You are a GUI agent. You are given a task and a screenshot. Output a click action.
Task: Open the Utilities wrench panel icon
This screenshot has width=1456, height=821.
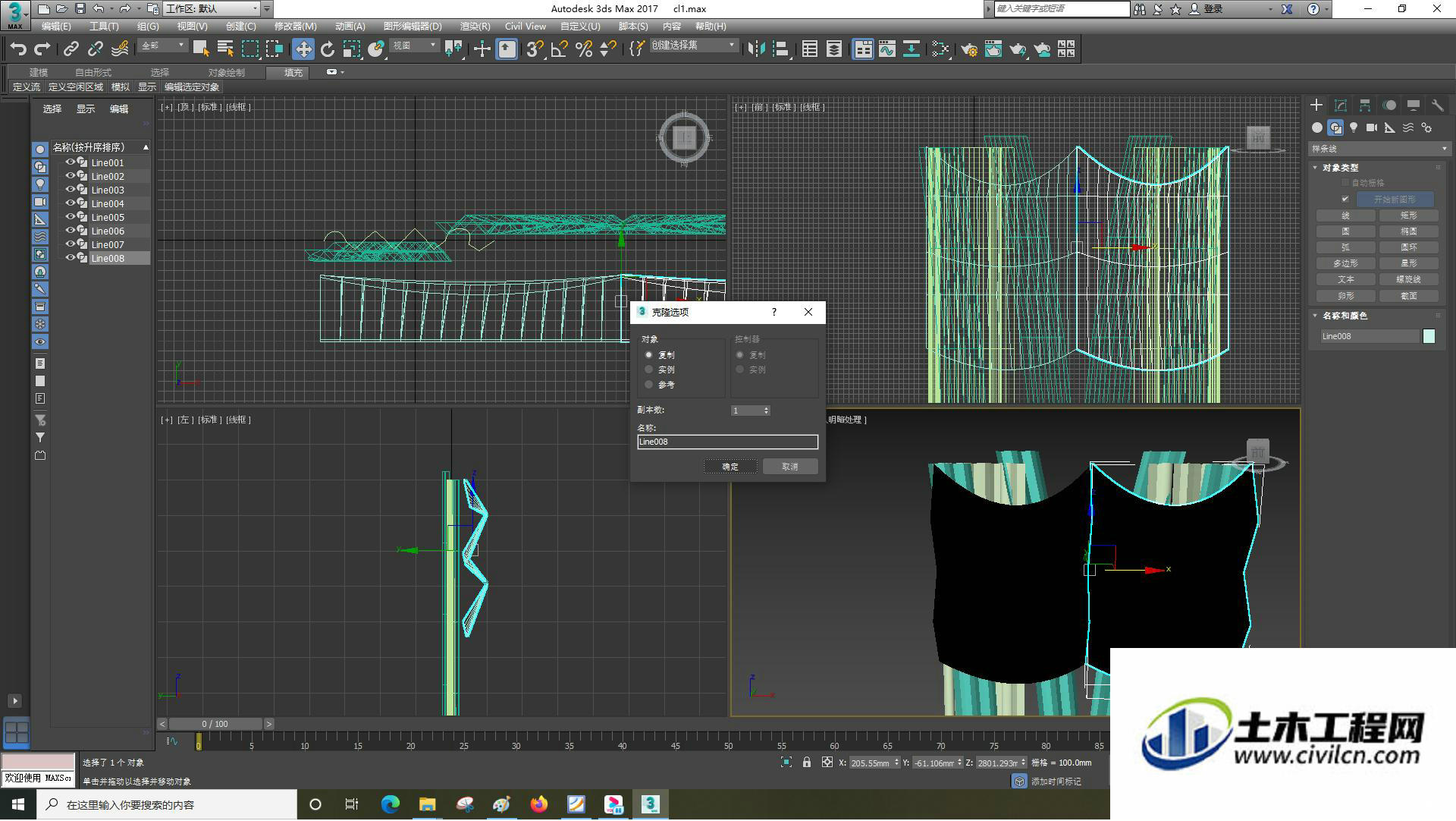pyautogui.click(x=1437, y=105)
